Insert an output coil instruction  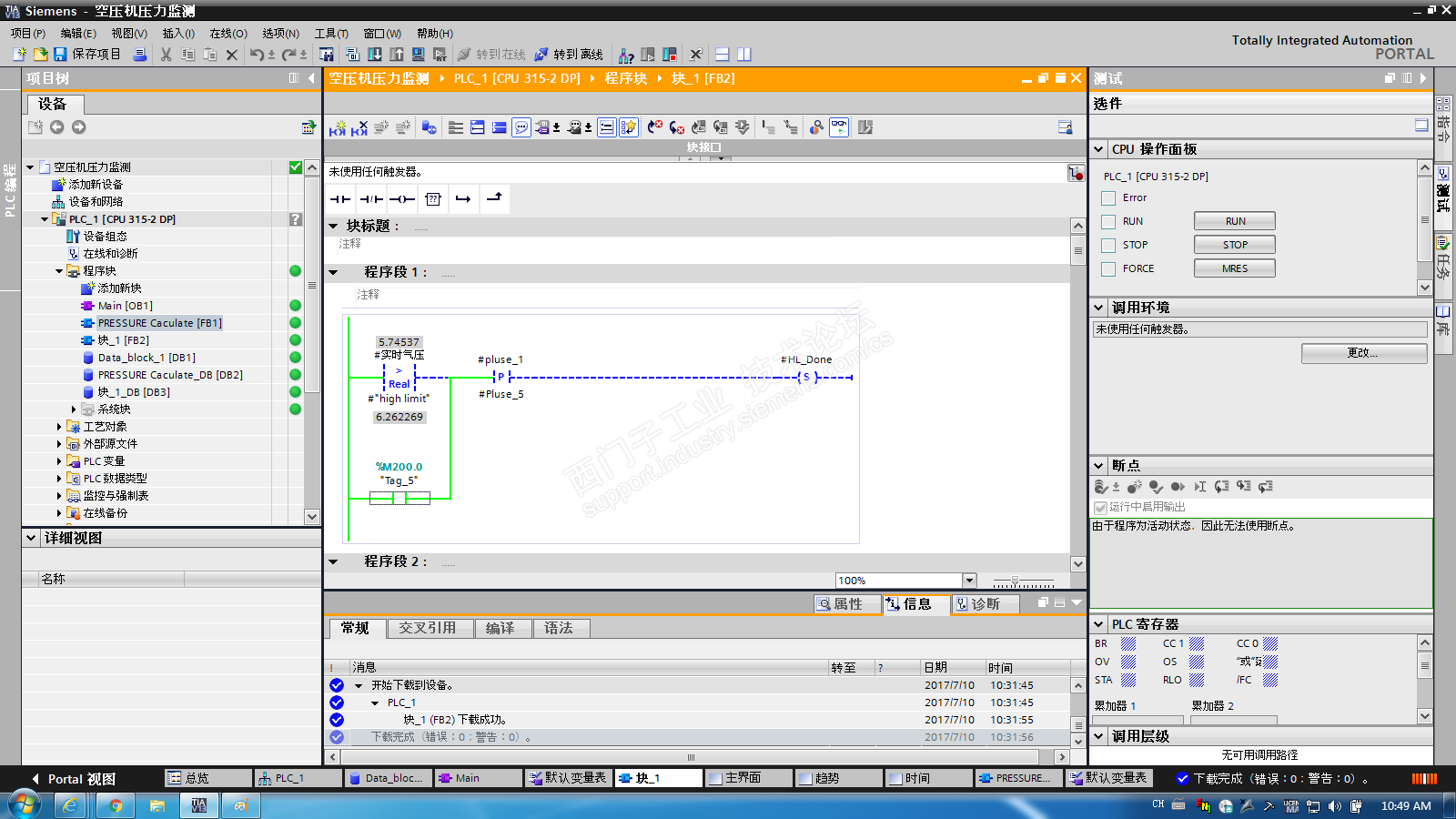pos(402,198)
